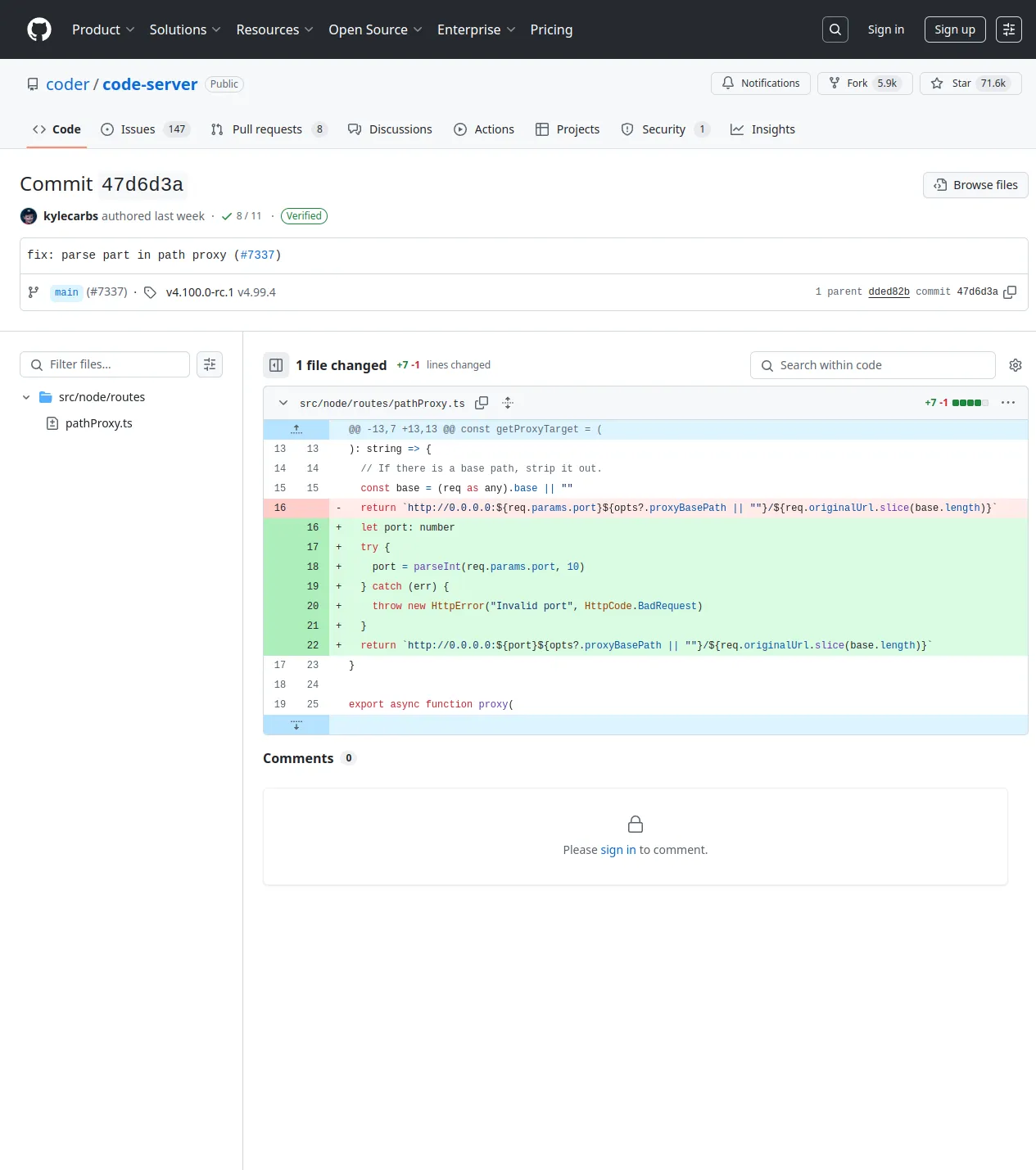The height and width of the screenshot is (1170, 1036).
Task: Click the kylecarbs avatar image
Action: click(x=29, y=216)
